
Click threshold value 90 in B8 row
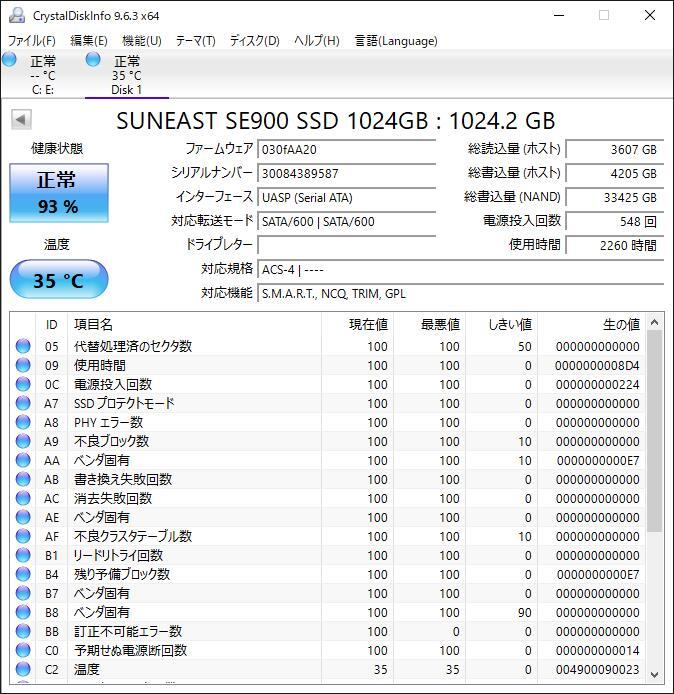coord(524,613)
